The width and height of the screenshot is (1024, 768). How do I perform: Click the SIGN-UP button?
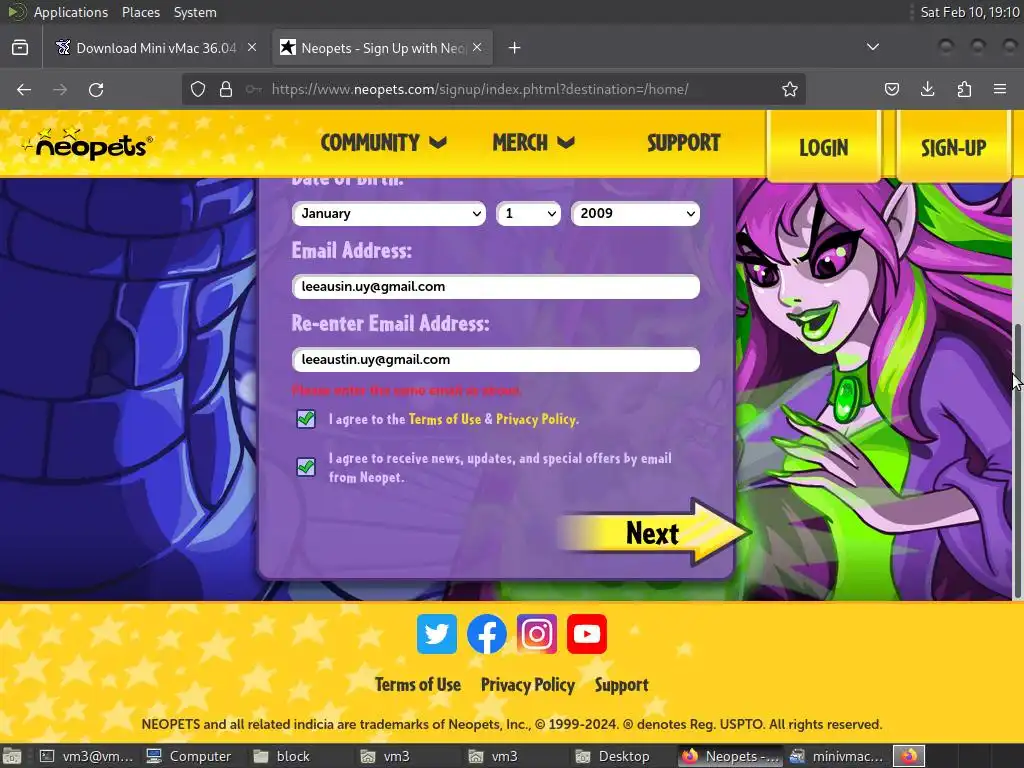(x=953, y=148)
